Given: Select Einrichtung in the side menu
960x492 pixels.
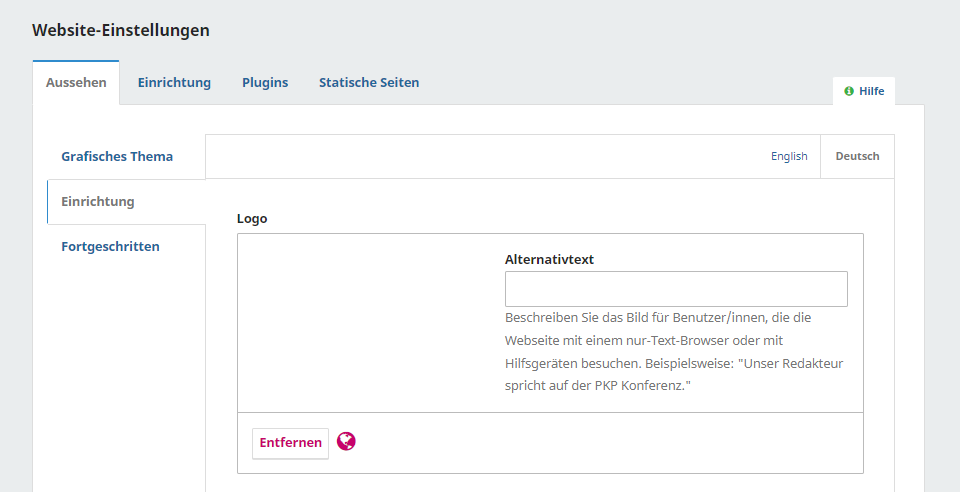Looking at the screenshot, I should point(98,202).
